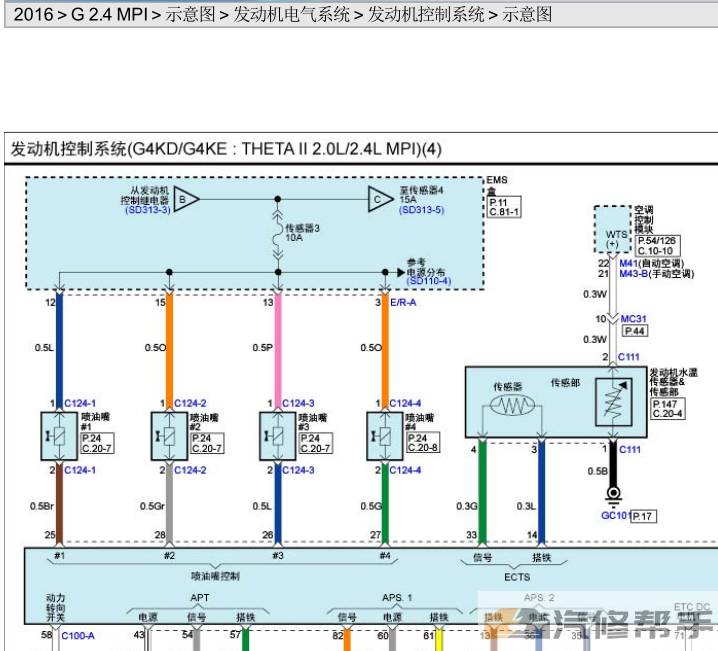Click the sensor coil symbol
The height and width of the screenshot is (651, 718).
click(x=512, y=405)
